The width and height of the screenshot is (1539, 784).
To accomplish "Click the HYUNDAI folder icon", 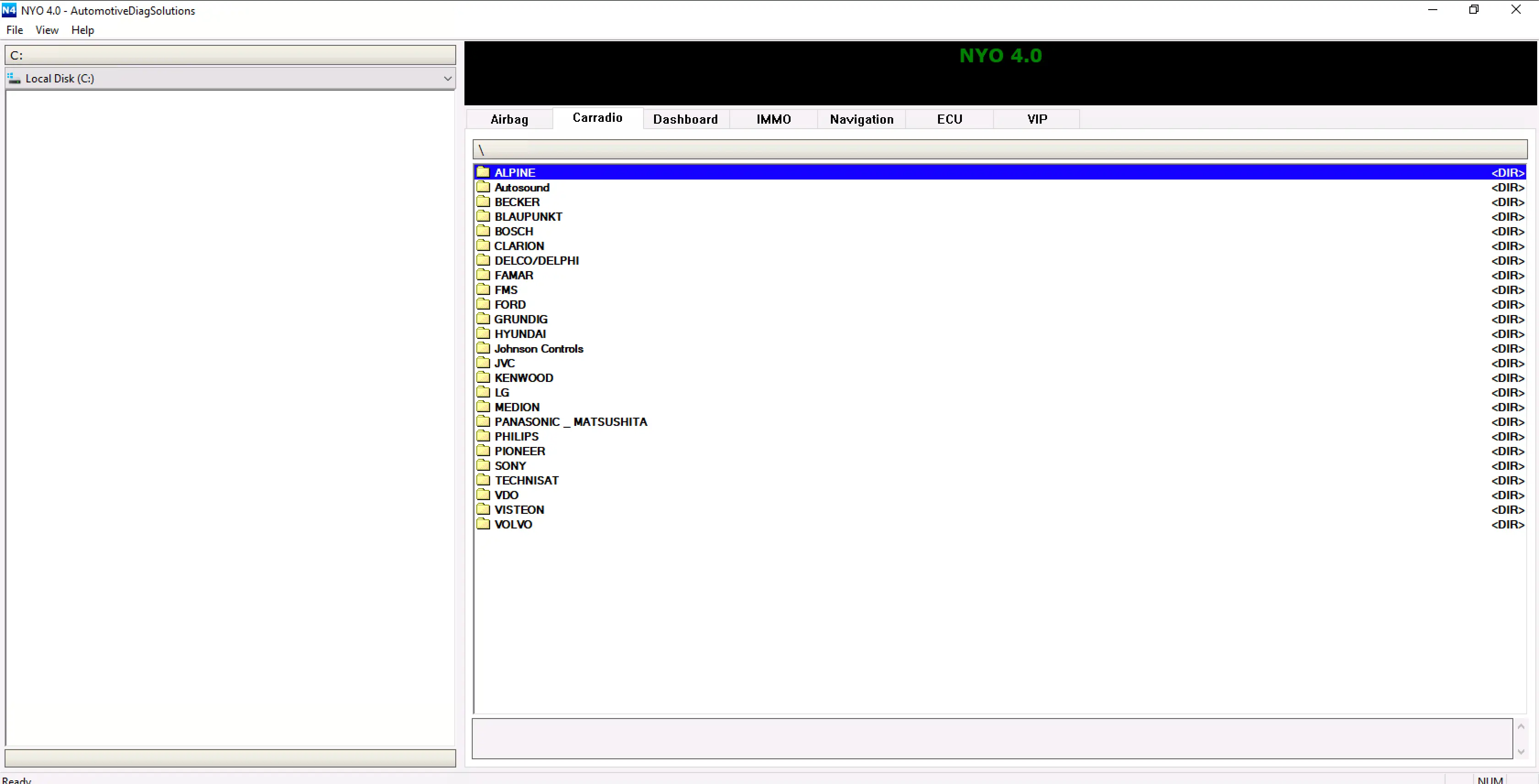I will click(x=483, y=333).
